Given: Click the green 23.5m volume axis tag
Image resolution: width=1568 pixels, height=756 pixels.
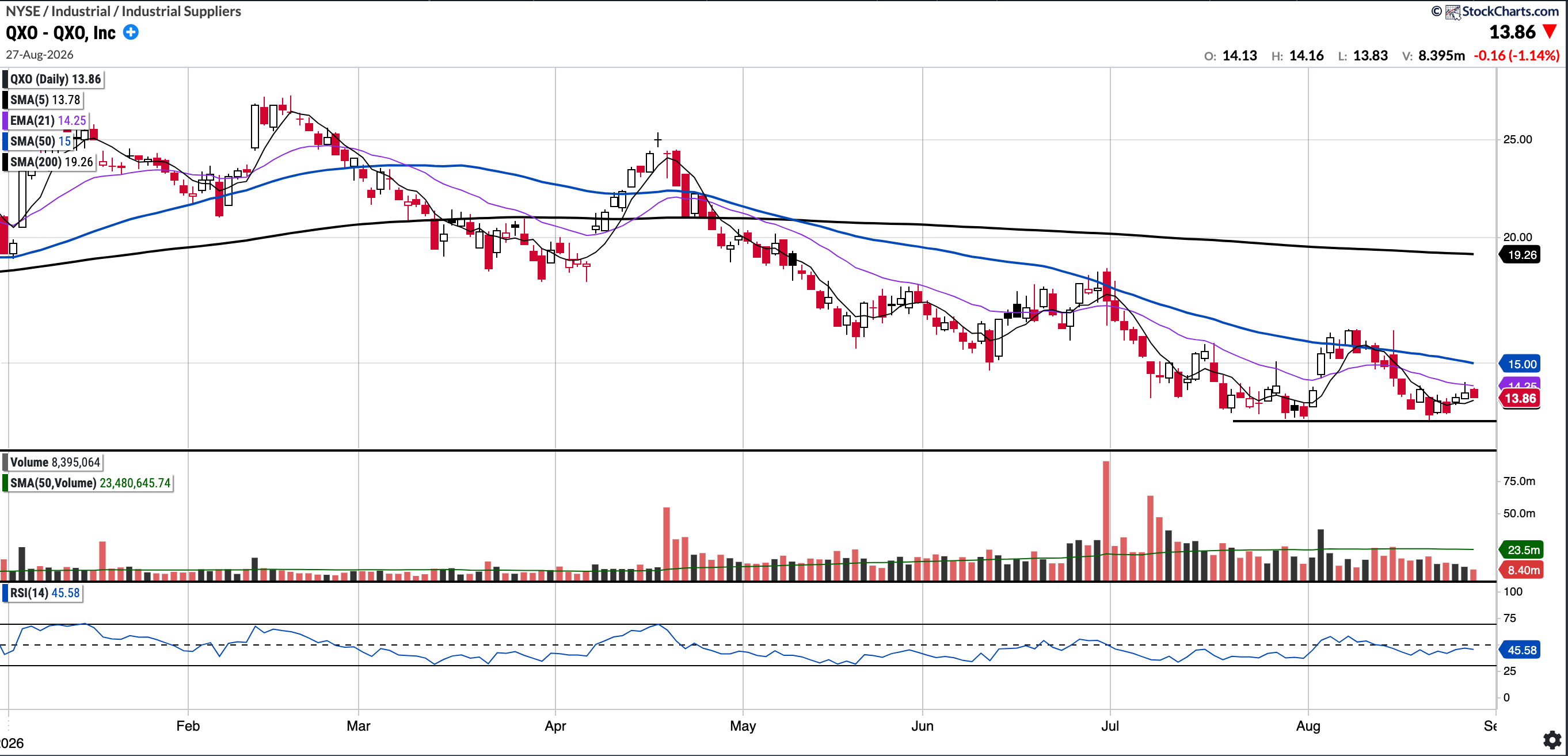Looking at the screenshot, I should click(1522, 550).
